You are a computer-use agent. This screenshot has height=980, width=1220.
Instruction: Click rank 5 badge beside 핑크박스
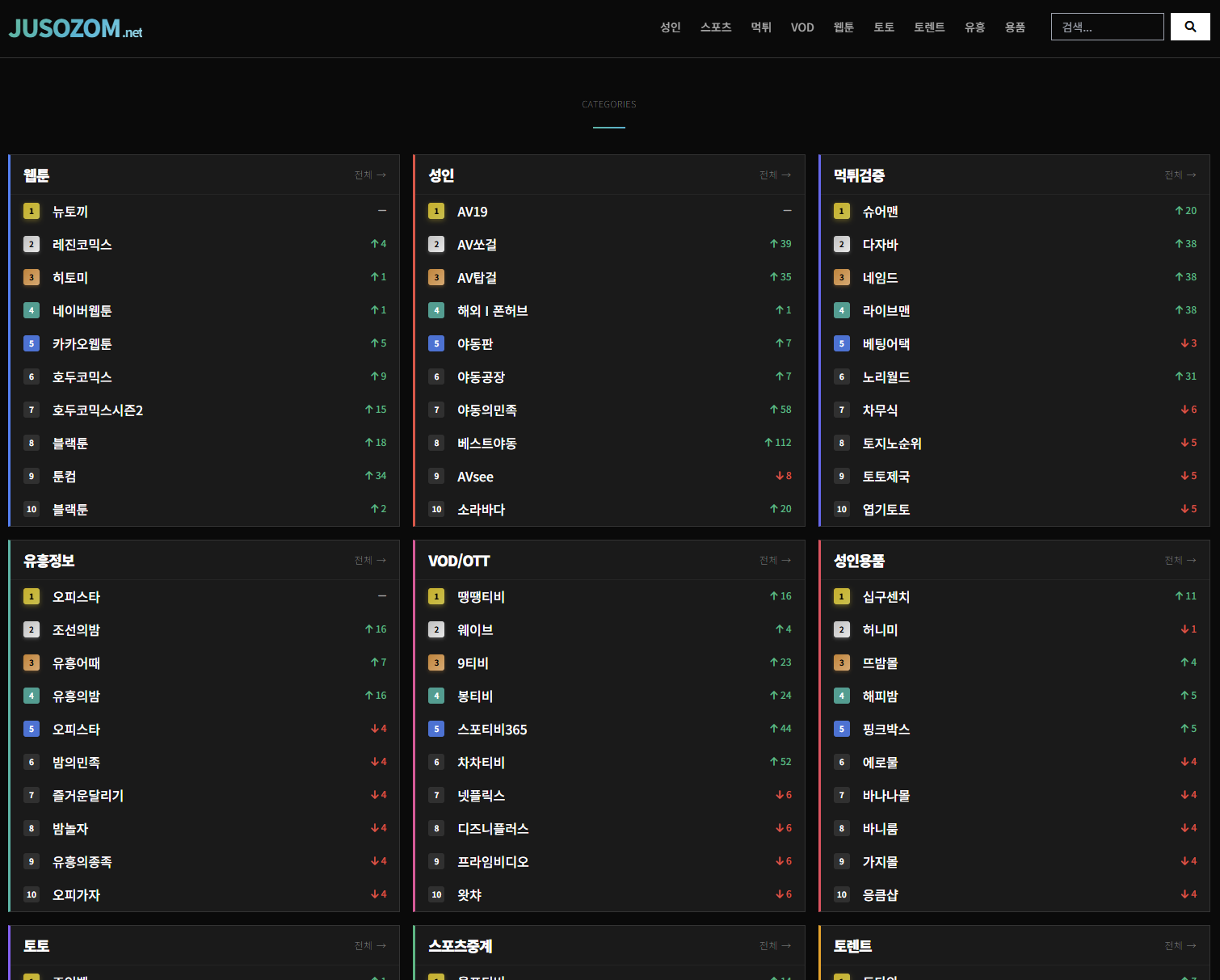tap(842, 730)
